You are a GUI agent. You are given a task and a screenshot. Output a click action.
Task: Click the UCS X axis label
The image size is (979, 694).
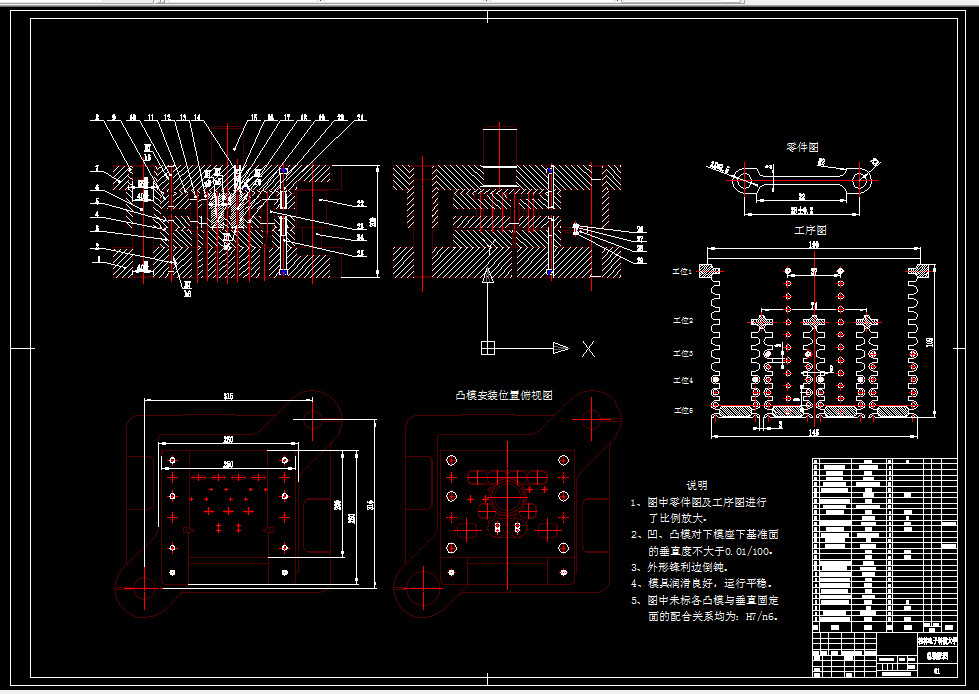pos(588,349)
